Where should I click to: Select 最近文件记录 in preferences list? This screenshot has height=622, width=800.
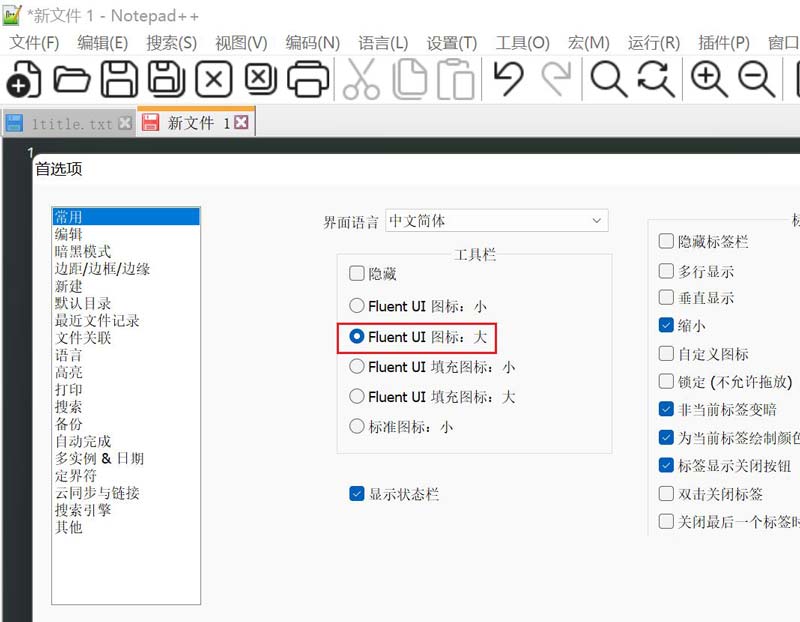[x=126, y=320]
